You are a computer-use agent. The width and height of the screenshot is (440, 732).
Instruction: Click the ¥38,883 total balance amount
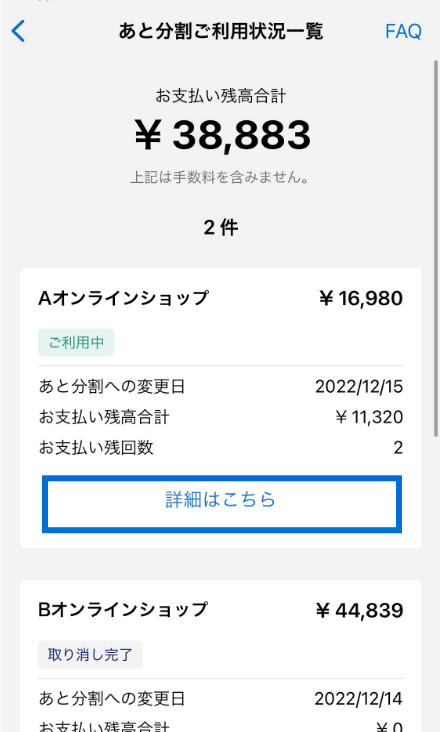pos(222,134)
